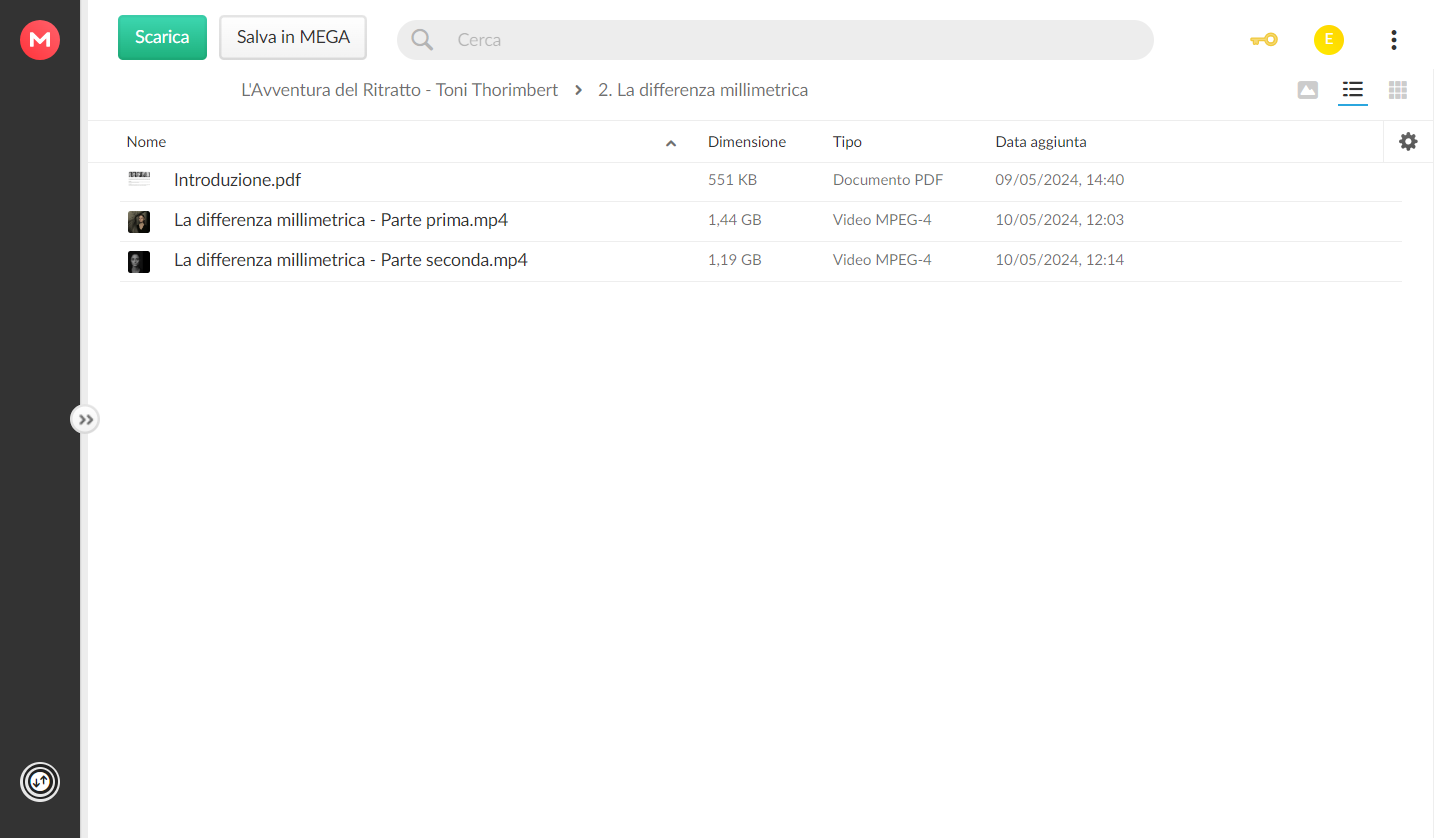
Task: Open the recovery key icon
Action: tap(1264, 40)
